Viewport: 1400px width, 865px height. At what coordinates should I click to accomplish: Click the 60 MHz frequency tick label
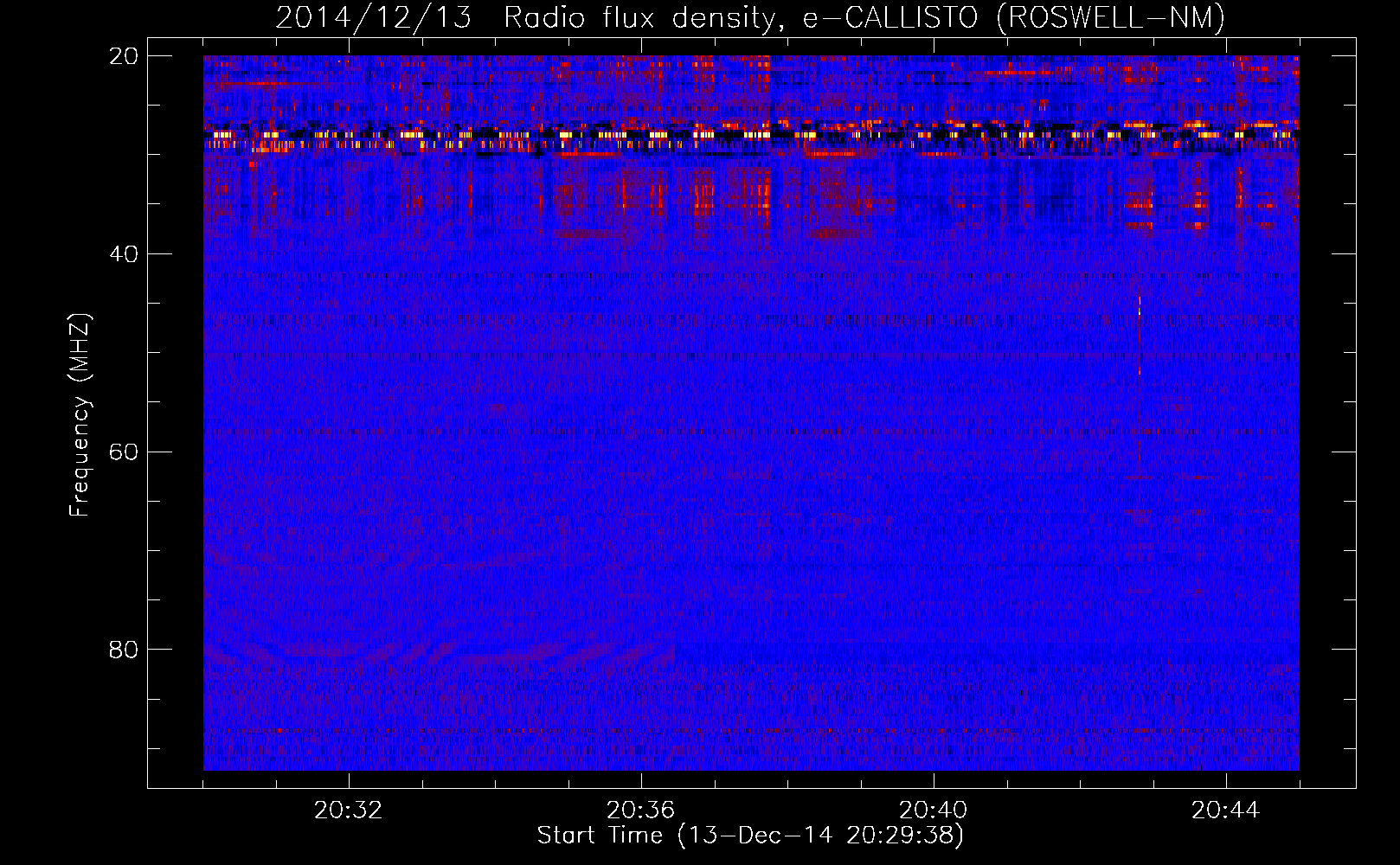pyautogui.click(x=124, y=452)
